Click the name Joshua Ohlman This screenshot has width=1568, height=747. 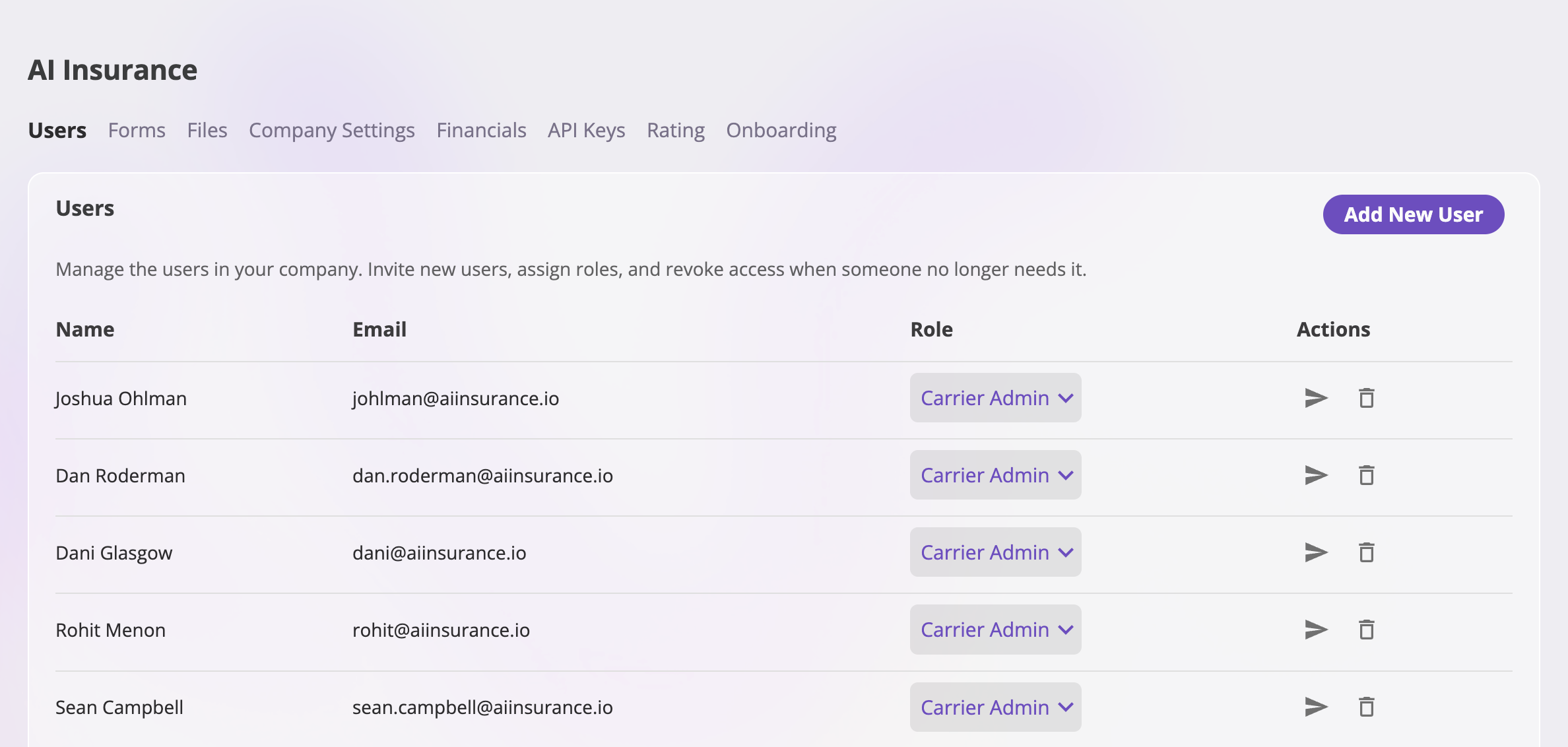121,399
